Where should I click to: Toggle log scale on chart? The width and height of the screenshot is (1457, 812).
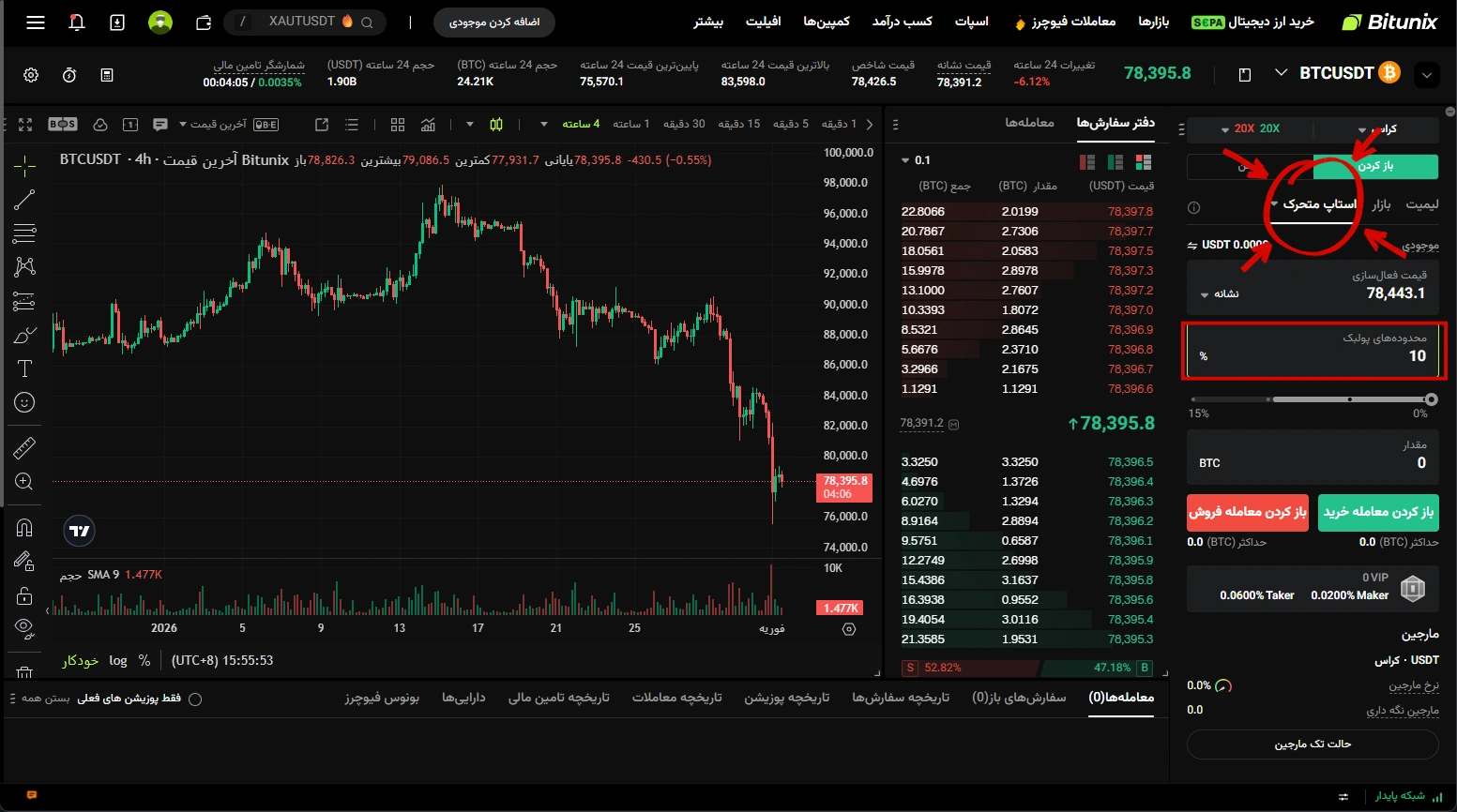pyautogui.click(x=117, y=660)
